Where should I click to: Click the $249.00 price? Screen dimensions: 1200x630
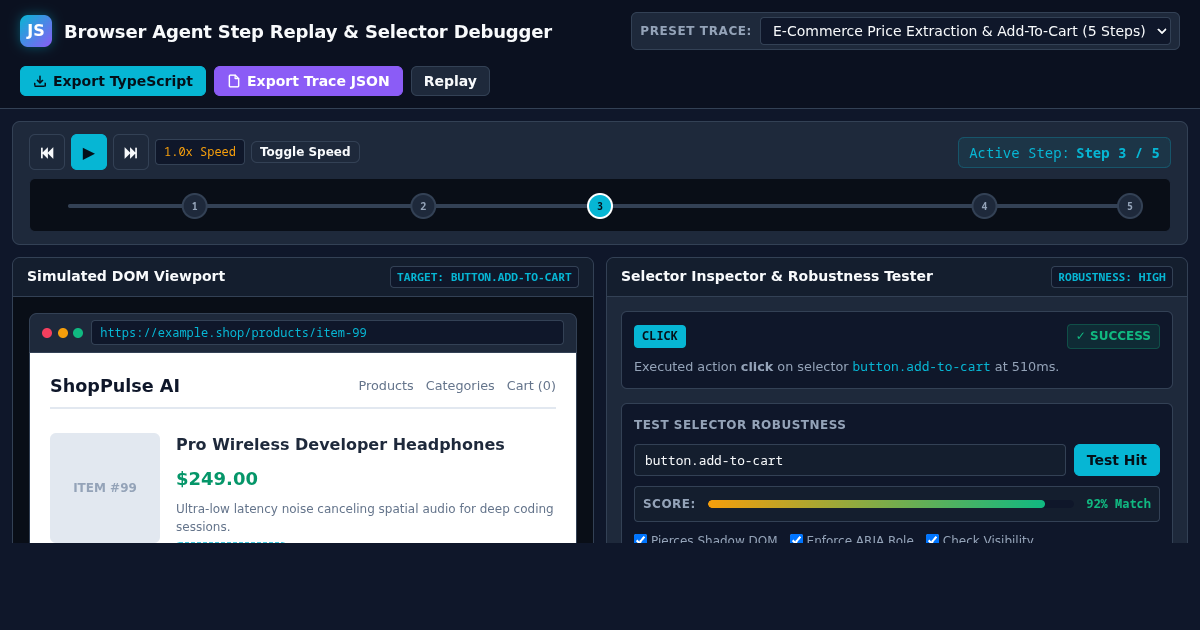click(x=217, y=479)
